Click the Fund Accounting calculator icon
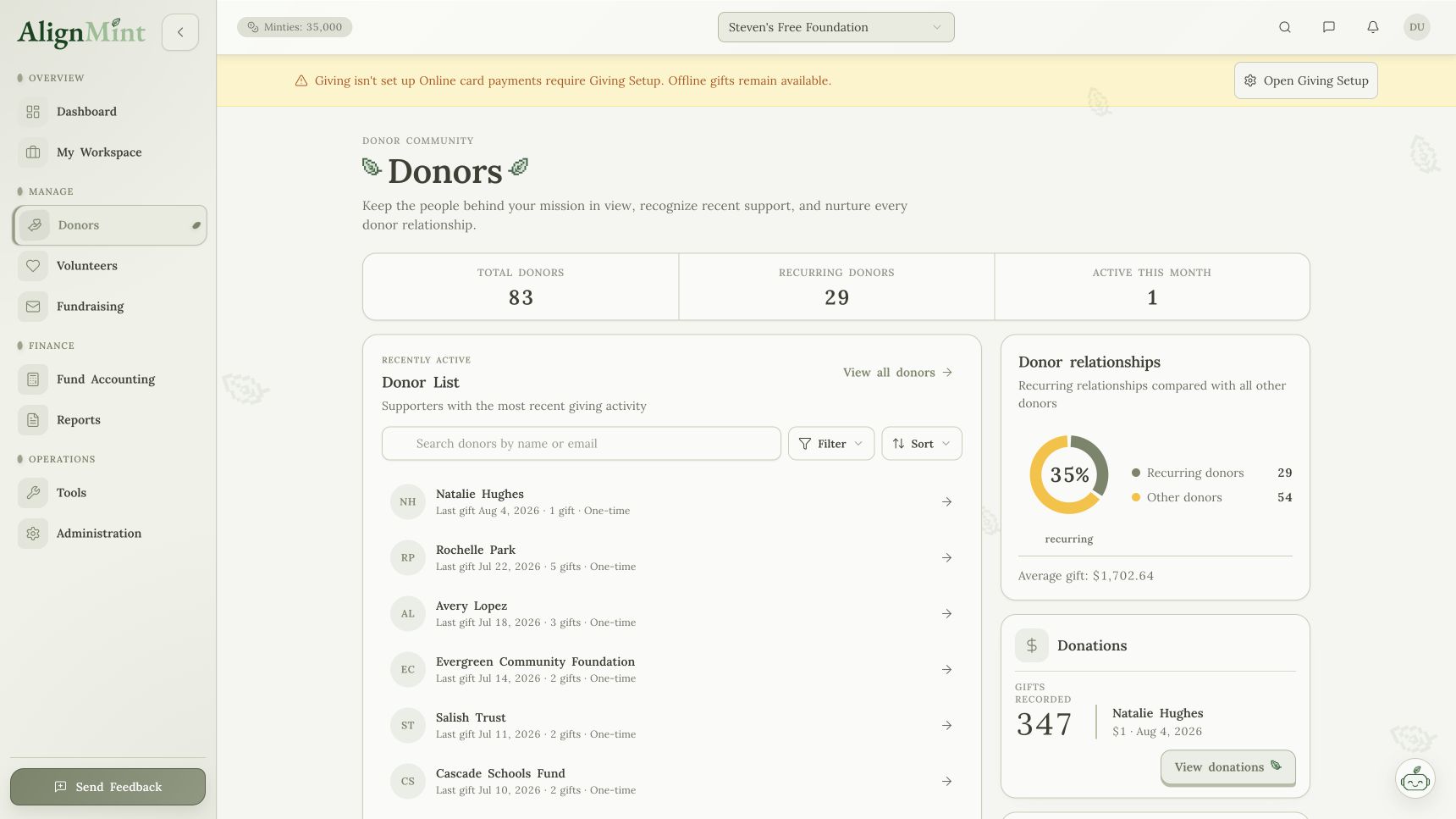The height and width of the screenshot is (819, 1456). pos(33,379)
